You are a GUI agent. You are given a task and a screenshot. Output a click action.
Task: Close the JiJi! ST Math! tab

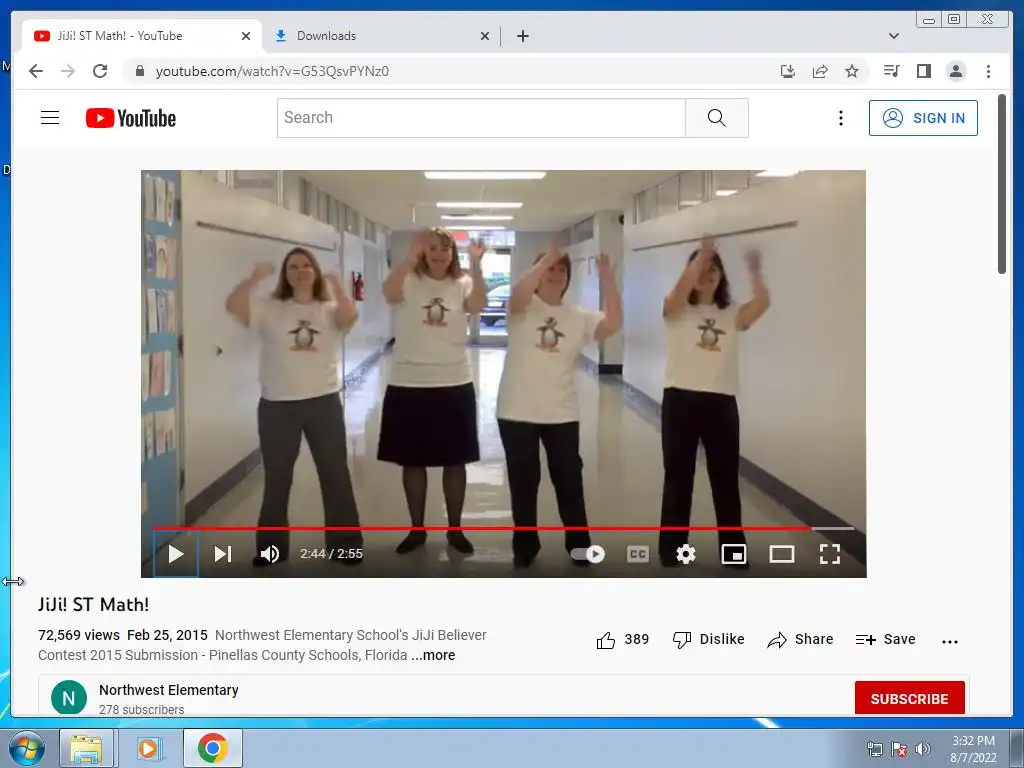[246, 36]
